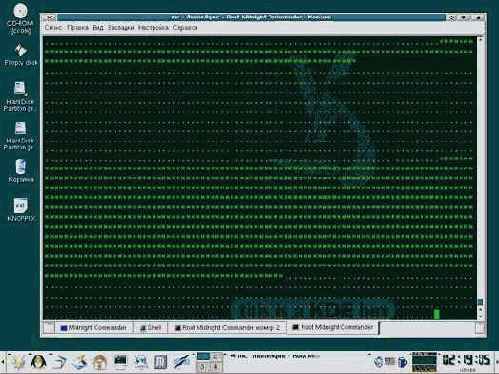
Task: Click the Konsole taskbar entry
Action: [275, 356]
